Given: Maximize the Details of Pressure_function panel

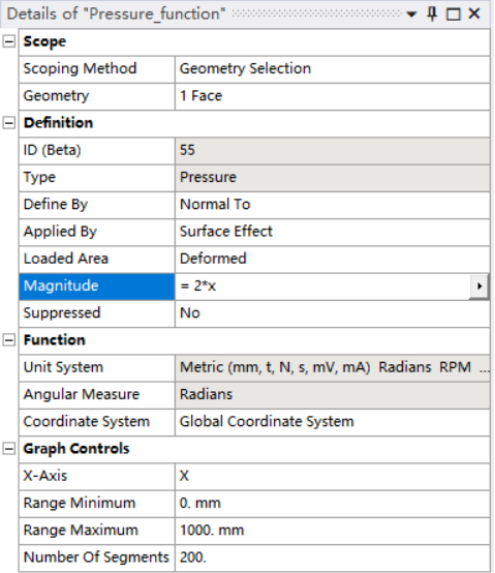Looking at the screenshot, I should pyautogui.click(x=453, y=14).
